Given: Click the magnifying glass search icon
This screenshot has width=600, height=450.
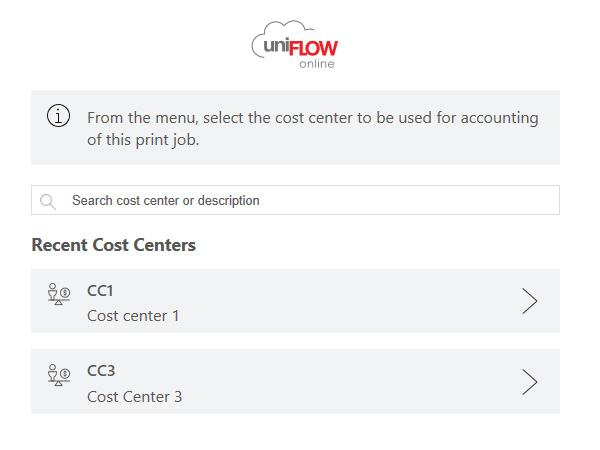Looking at the screenshot, I should 48,201.
